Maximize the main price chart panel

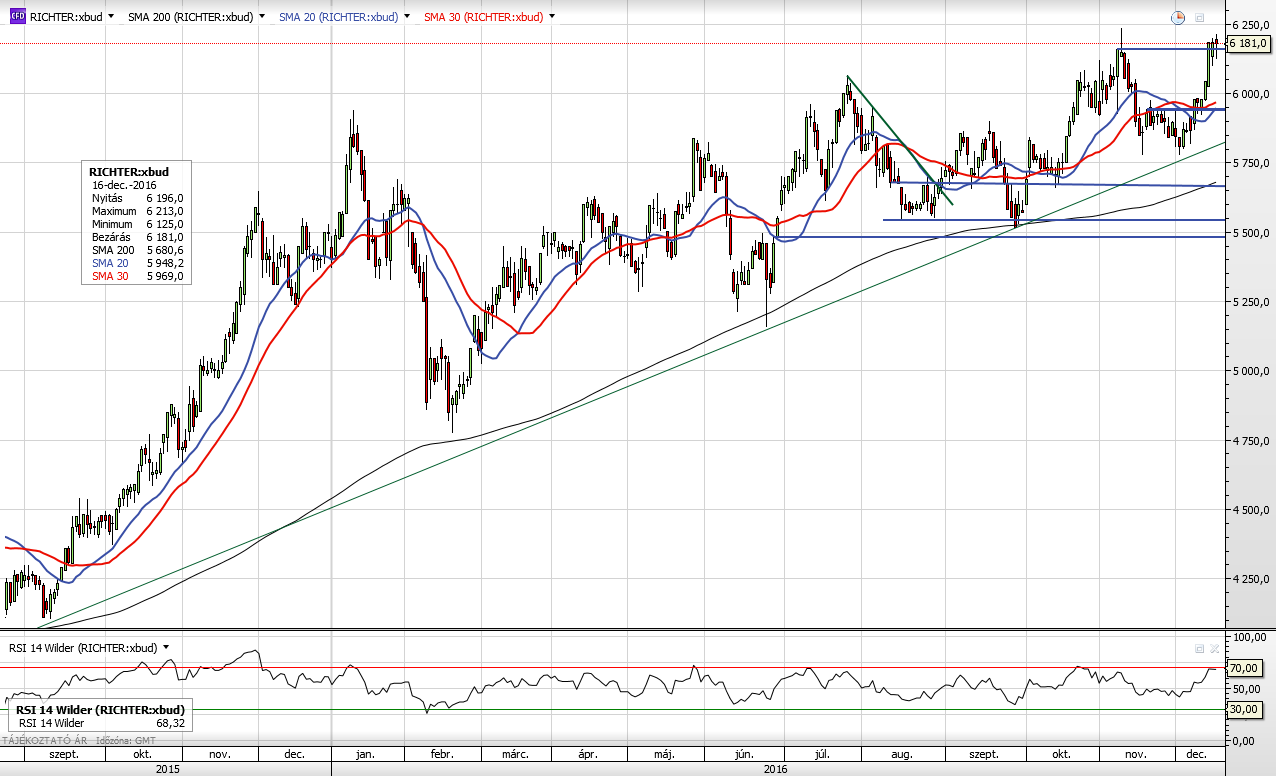[1199, 17]
